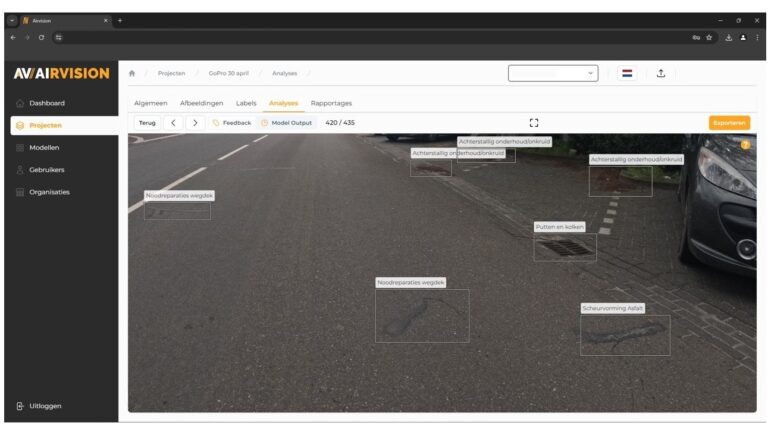Click the site settings icon in address bar

click(58, 38)
